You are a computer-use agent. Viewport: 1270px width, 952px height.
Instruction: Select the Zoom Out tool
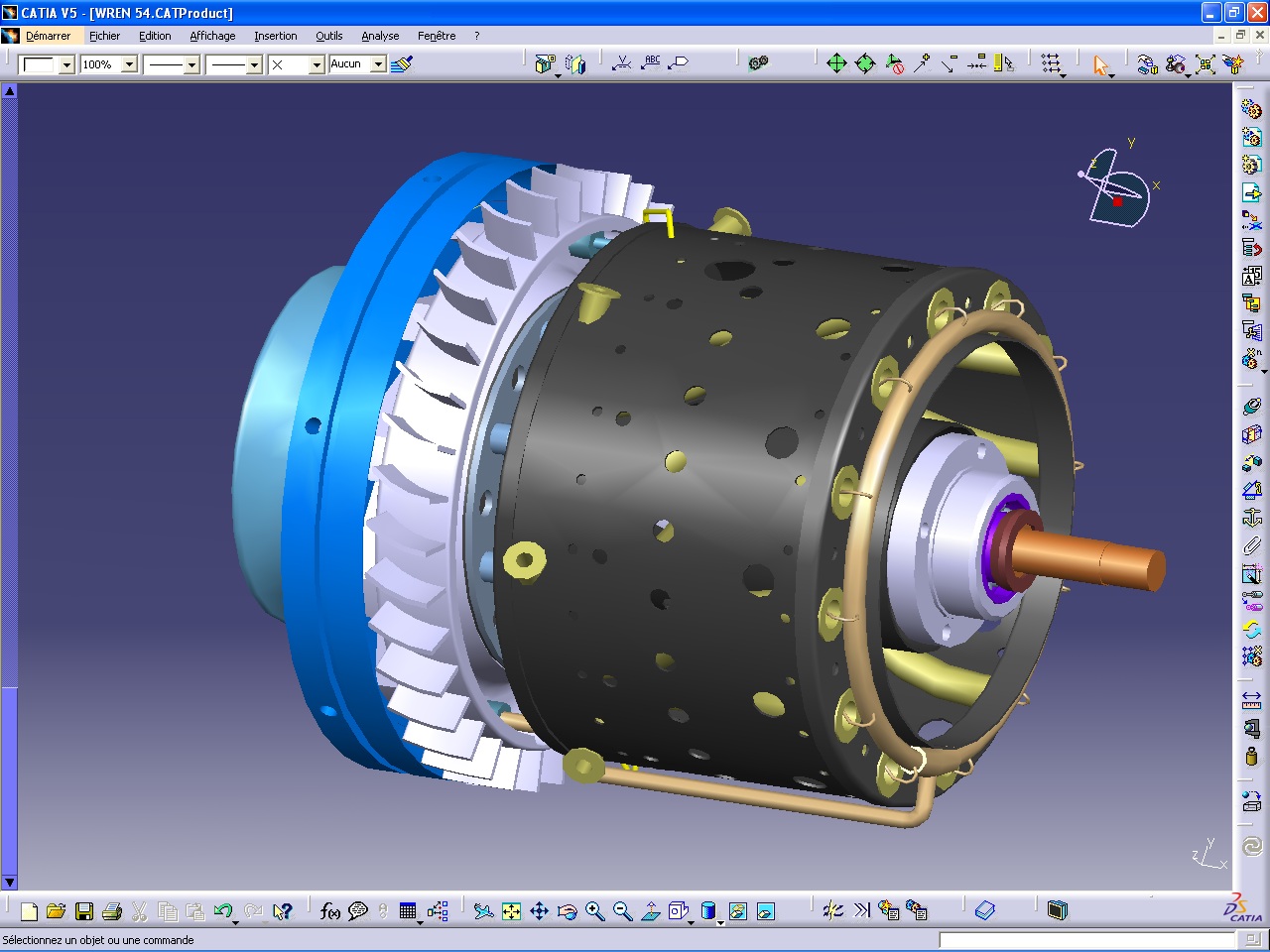tap(623, 909)
